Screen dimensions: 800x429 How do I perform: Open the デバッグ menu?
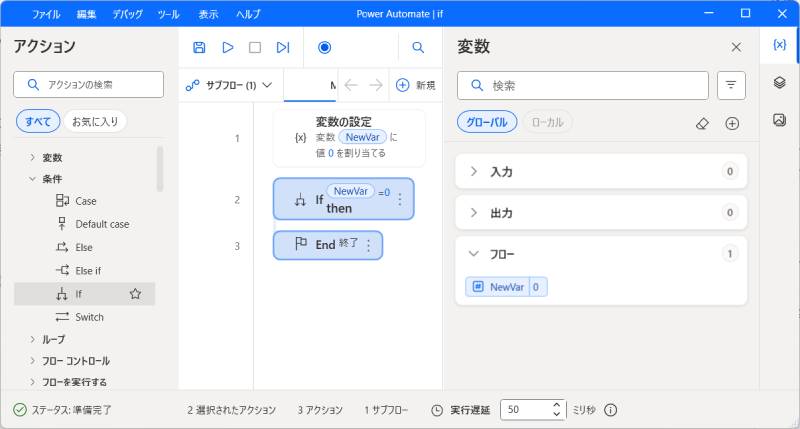127,15
